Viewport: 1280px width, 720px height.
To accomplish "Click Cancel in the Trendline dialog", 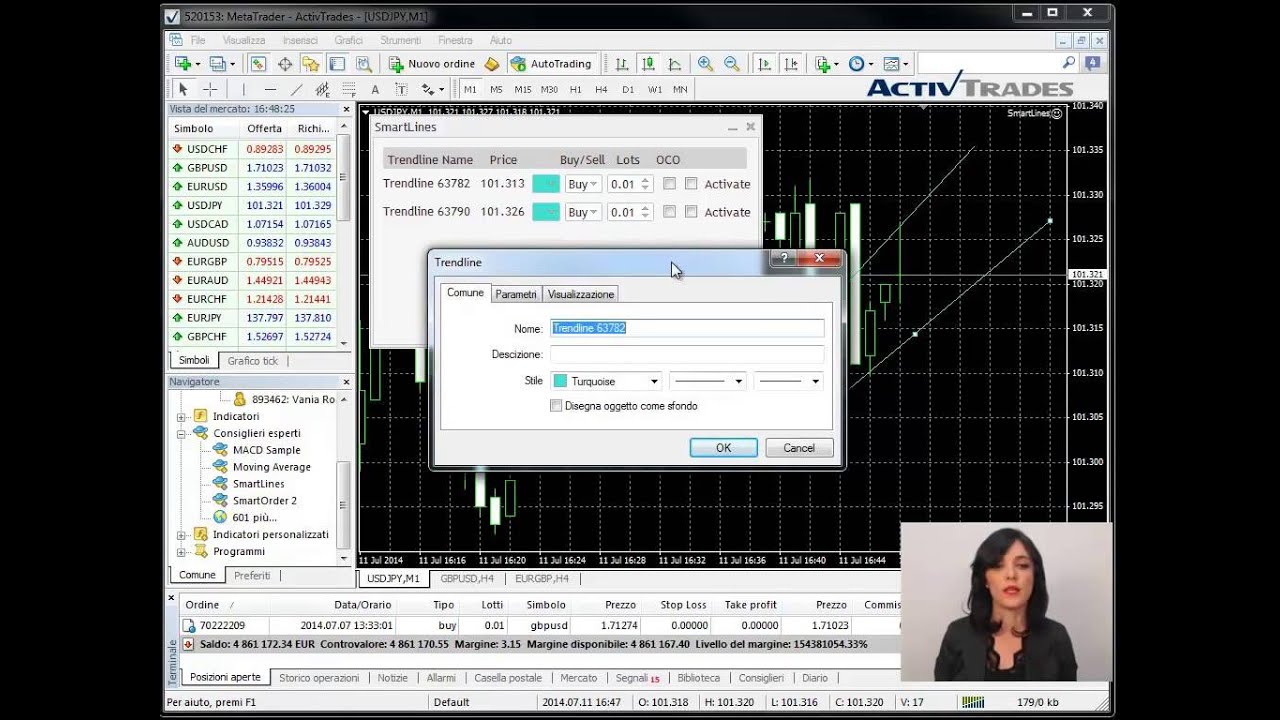I will (x=799, y=448).
